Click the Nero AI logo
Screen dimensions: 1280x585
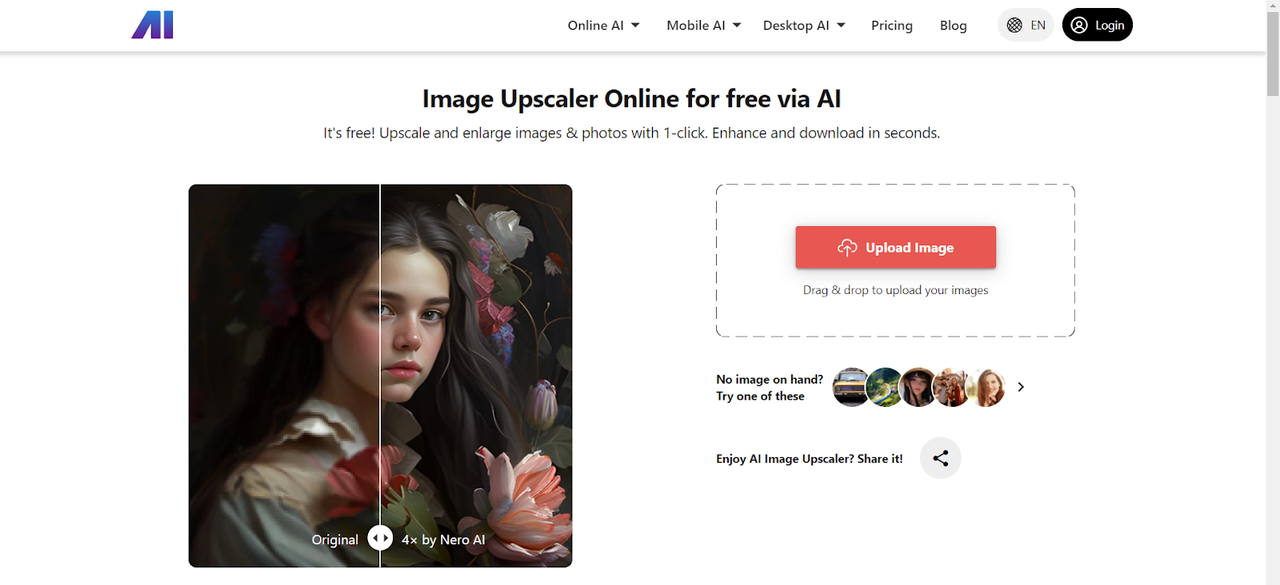click(x=153, y=25)
